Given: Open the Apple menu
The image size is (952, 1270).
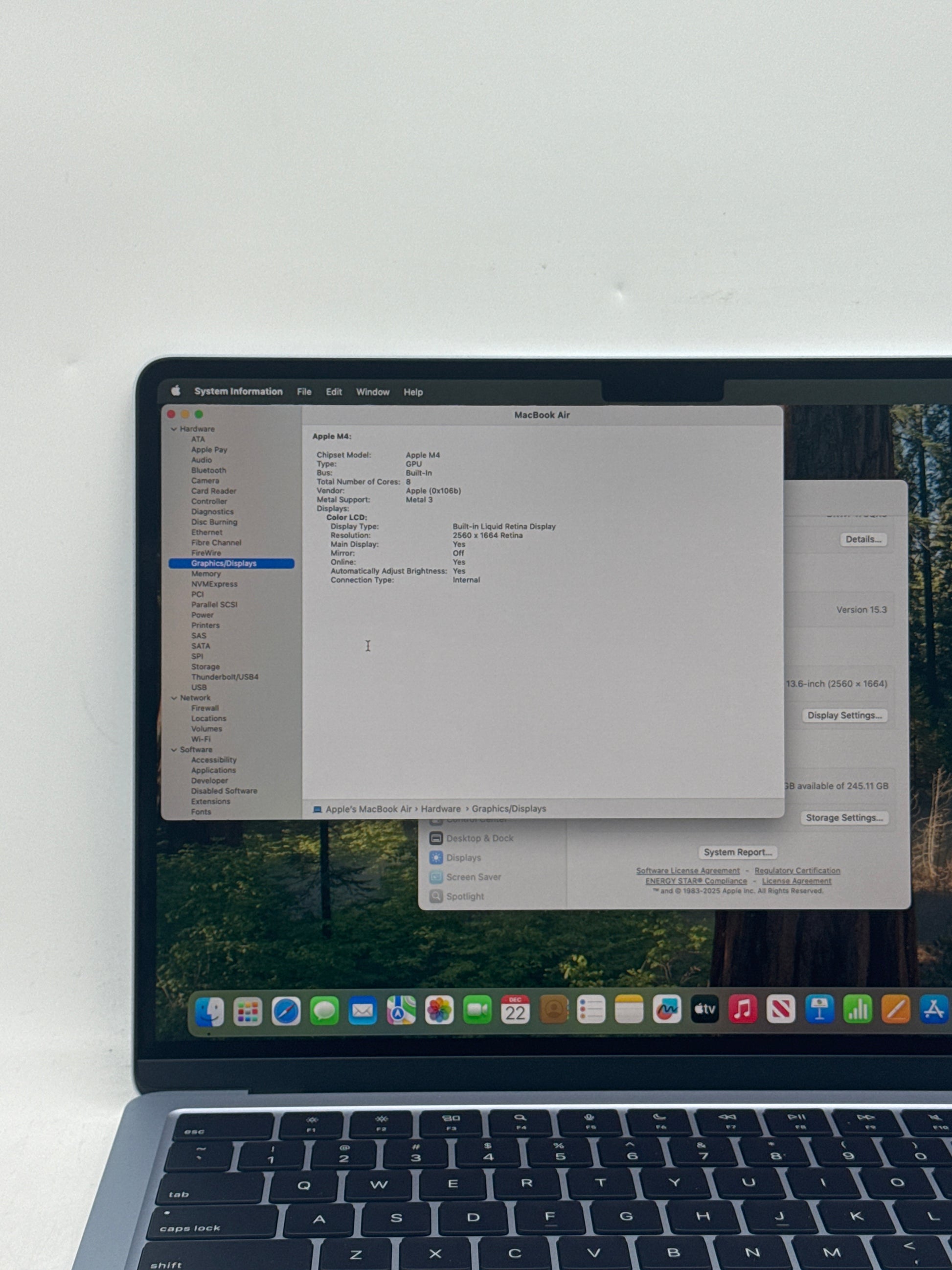Looking at the screenshot, I should 176,391.
